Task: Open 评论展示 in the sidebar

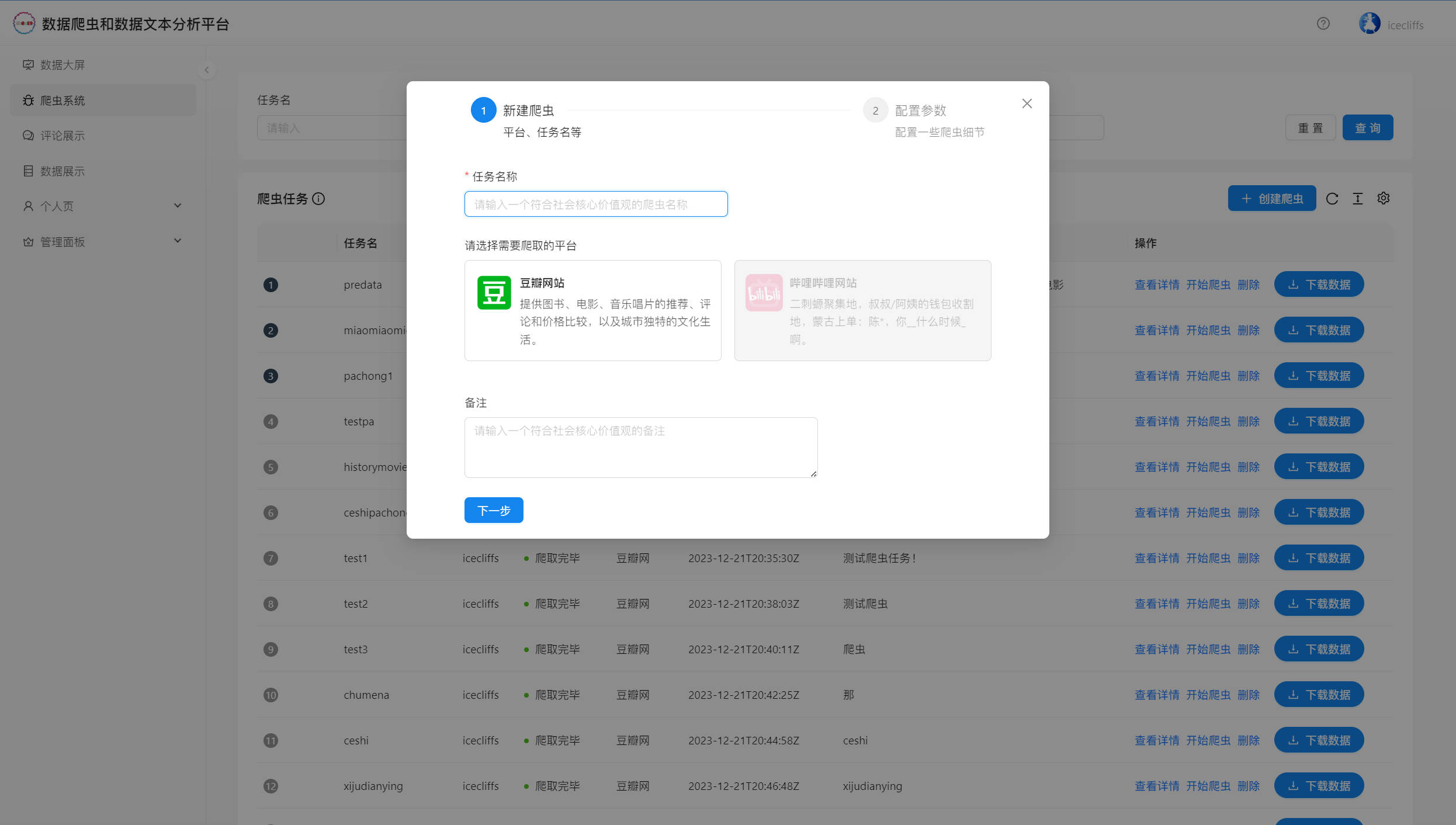Action: [63, 136]
